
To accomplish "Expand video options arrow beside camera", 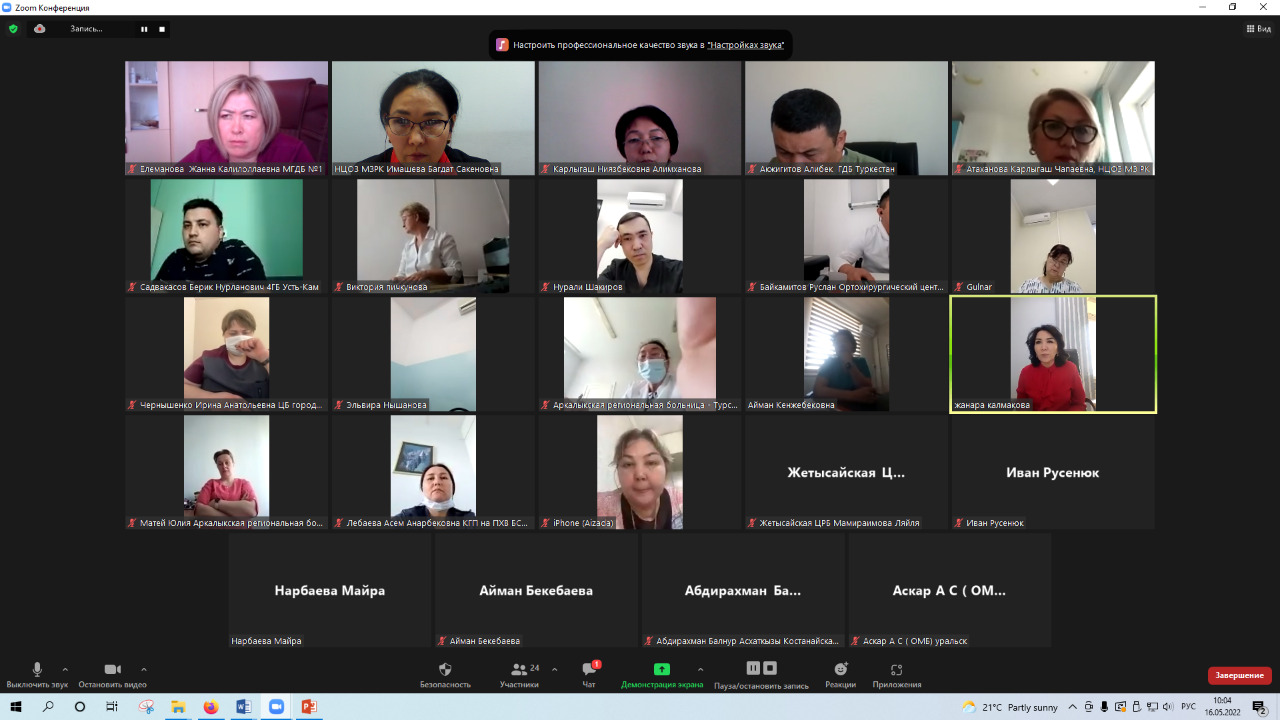I will [144, 669].
